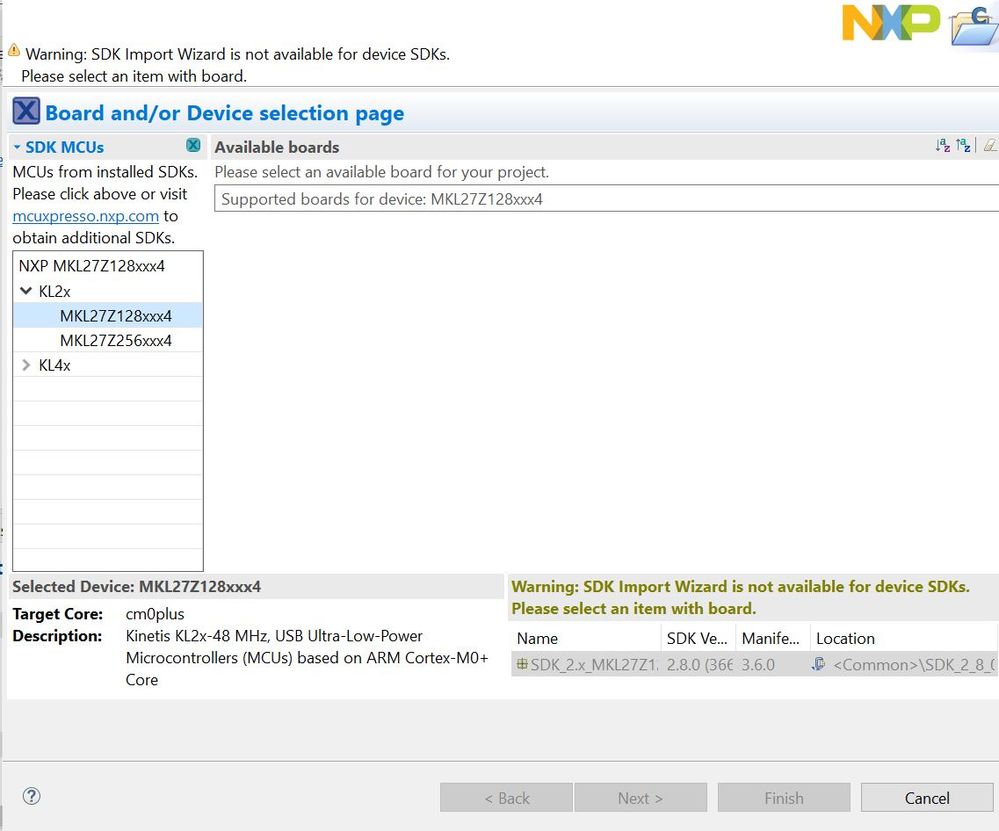Open the mcuxpresso.nxp.com link
Viewport: 999px width, 831px height.
click(x=85, y=216)
